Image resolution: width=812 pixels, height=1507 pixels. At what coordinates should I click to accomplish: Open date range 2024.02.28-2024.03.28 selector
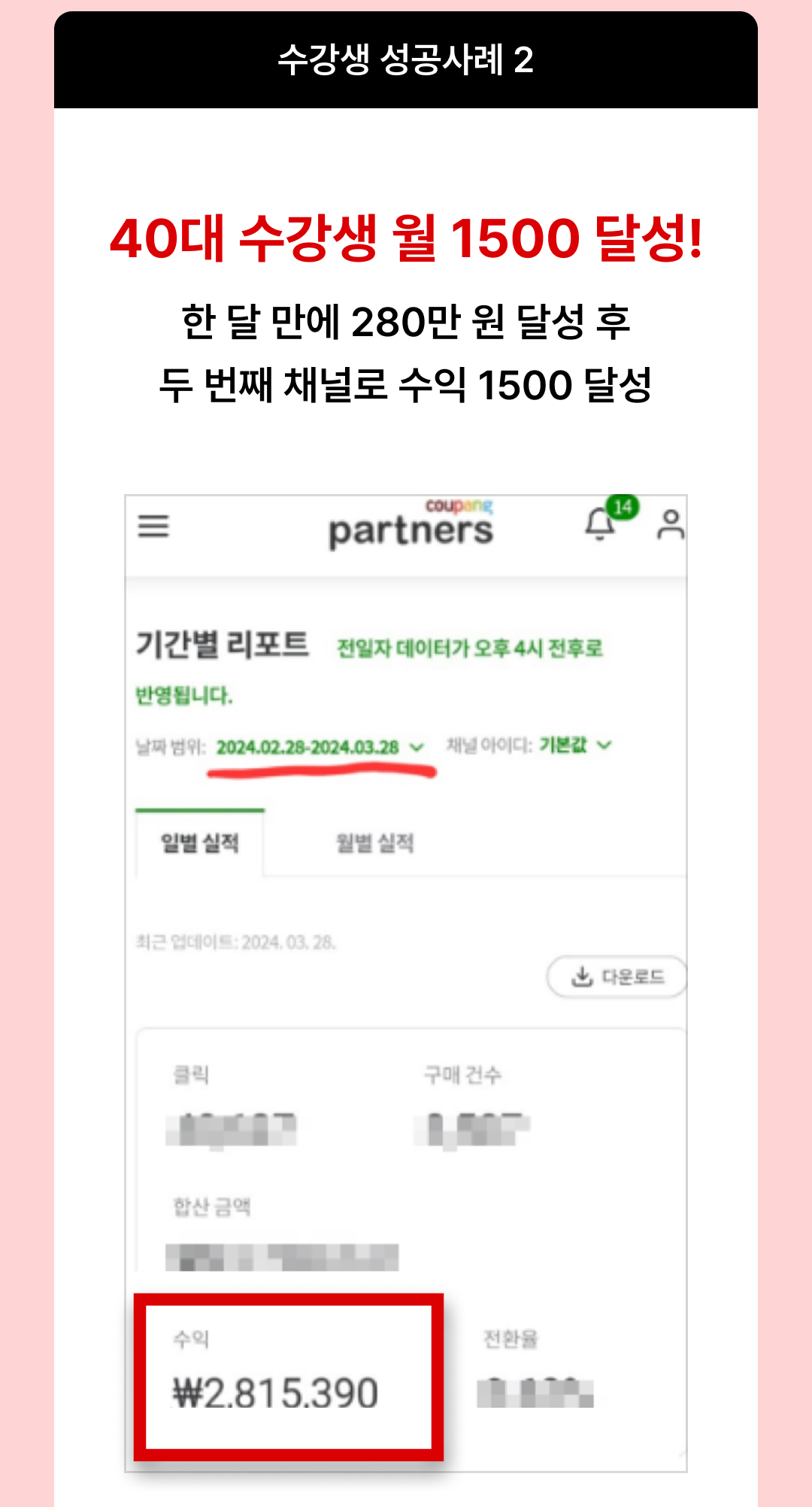click(x=308, y=747)
